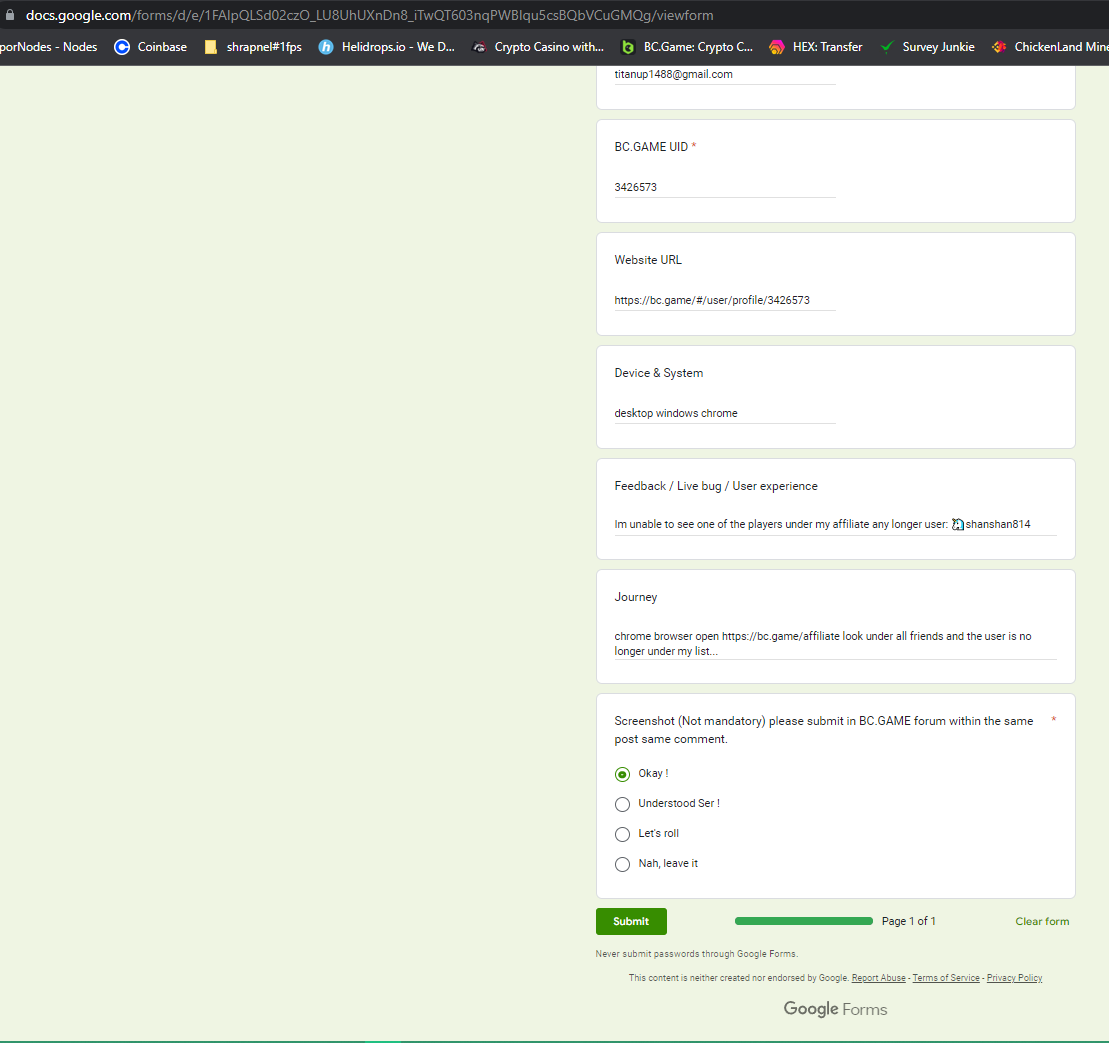Click the form page progress bar
The height and width of the screenshot is (1043, 1109).
tap(803, 921)
